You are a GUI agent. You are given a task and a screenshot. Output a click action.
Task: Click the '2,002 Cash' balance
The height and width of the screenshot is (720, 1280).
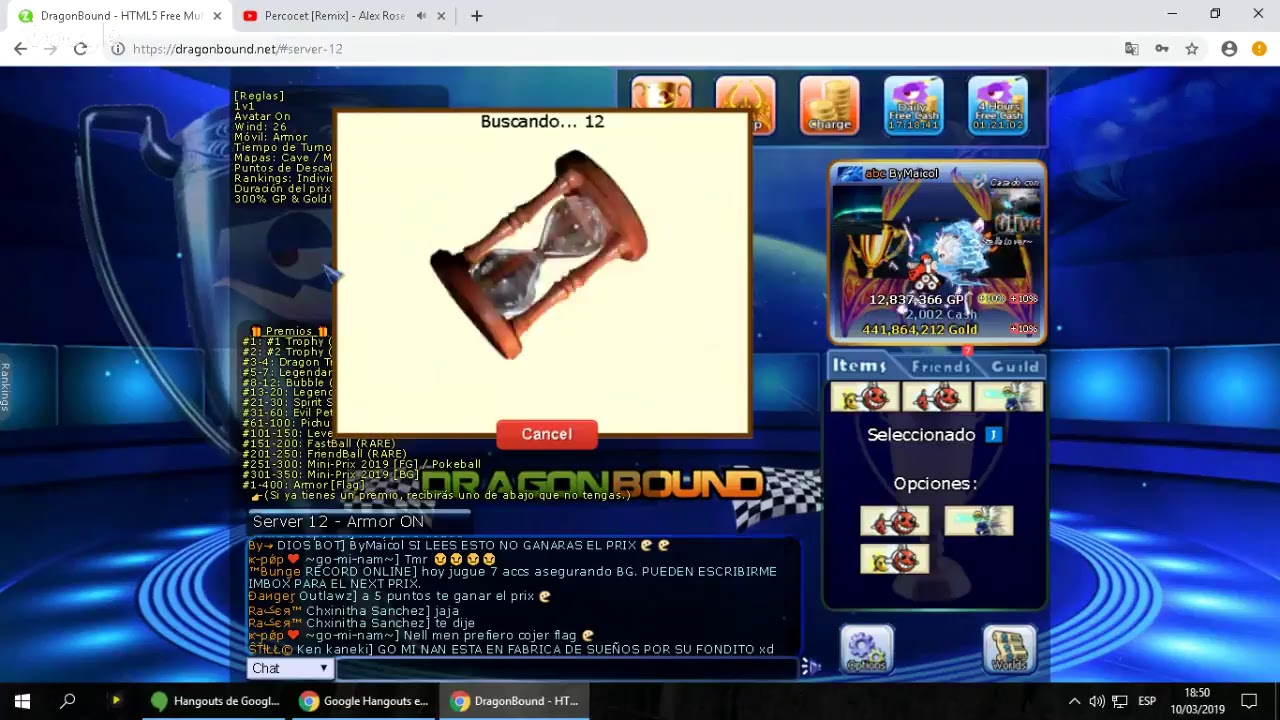941,314
